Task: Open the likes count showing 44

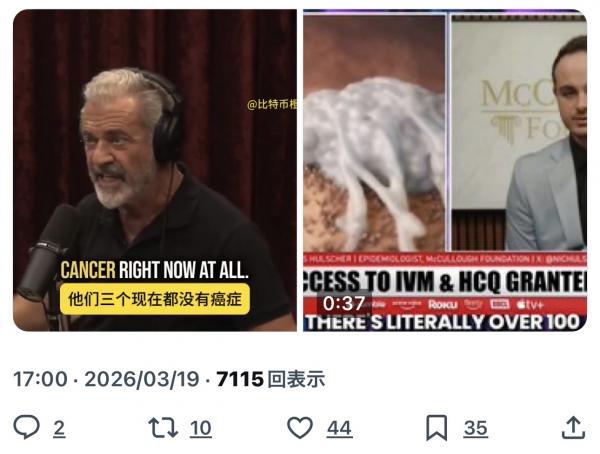Action: (339, 428)
